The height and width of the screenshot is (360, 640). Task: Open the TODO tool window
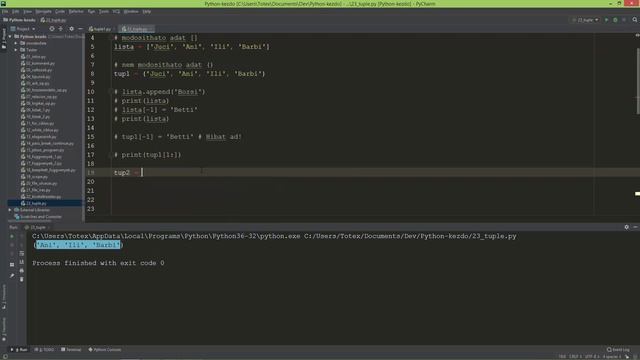(44, 350)
